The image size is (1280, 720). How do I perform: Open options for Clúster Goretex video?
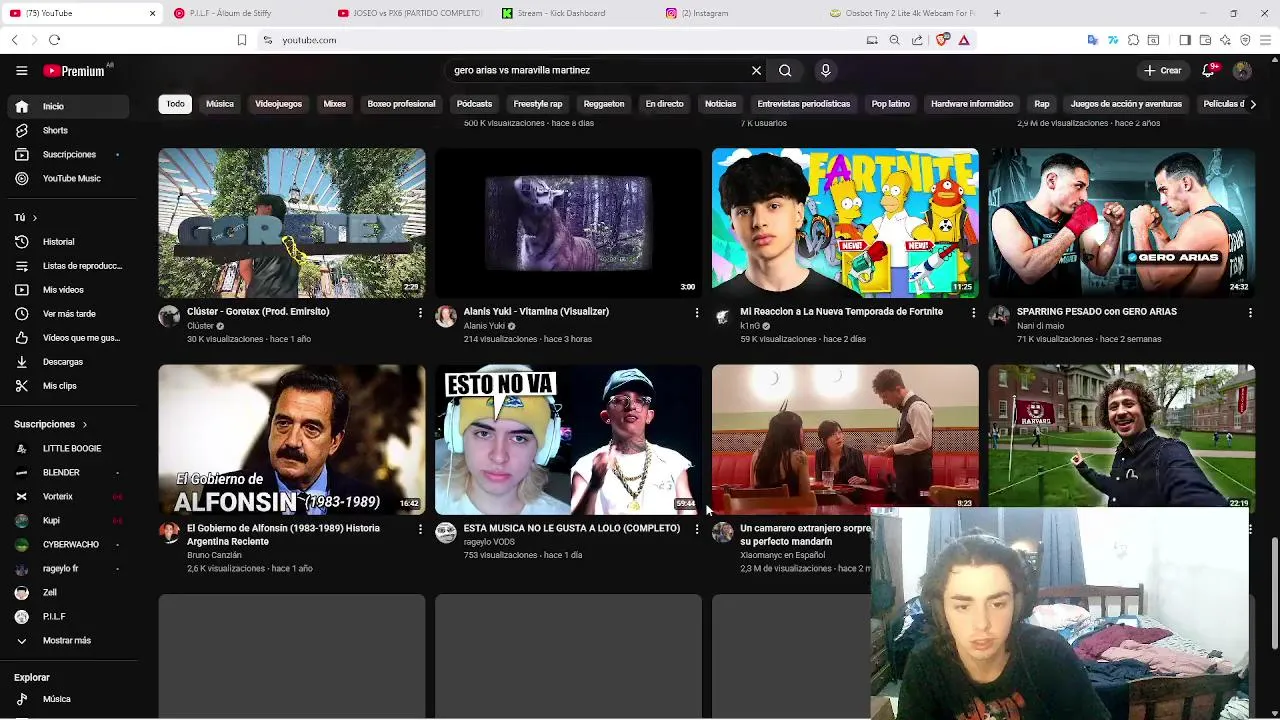pos(420,313)
